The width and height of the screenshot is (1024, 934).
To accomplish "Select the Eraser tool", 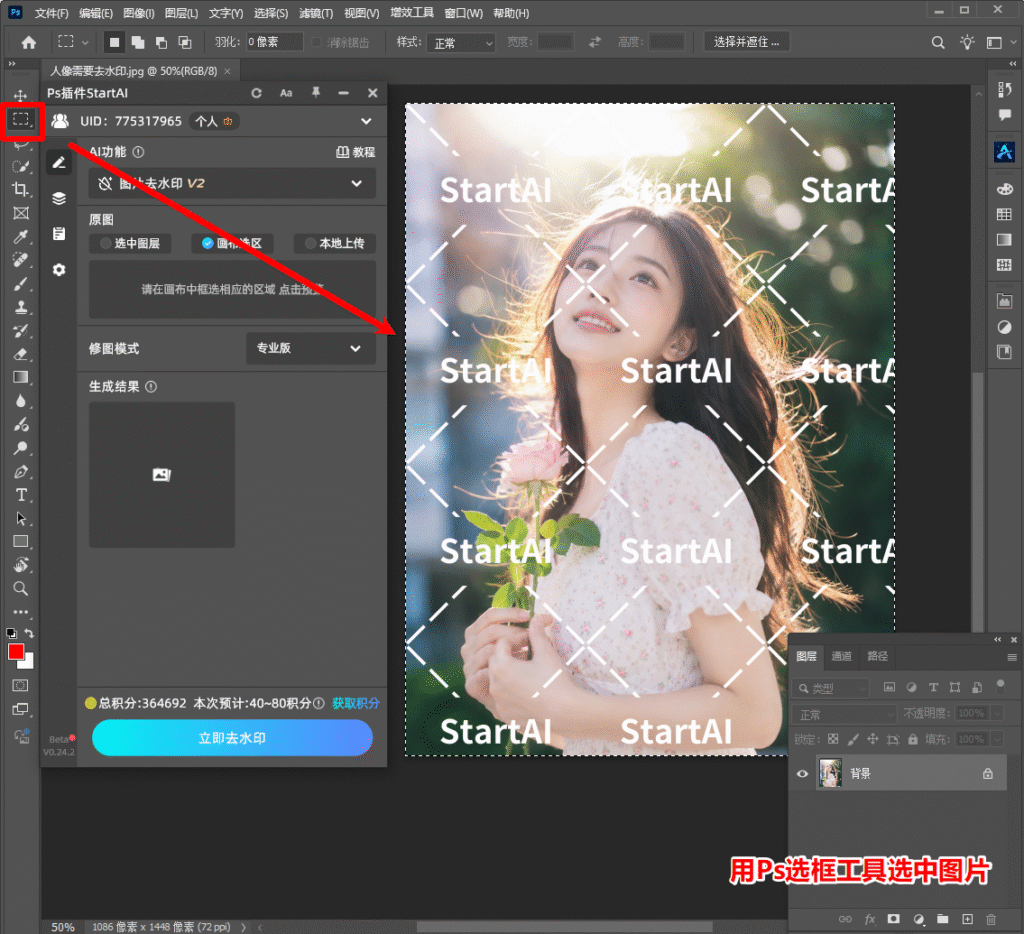I will [x=20, y=354].
